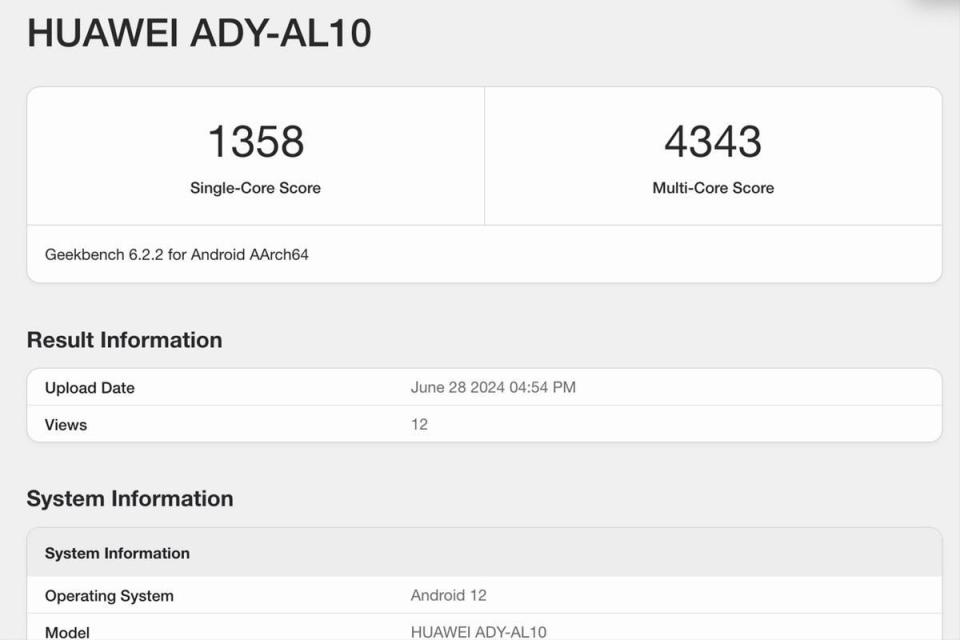Click the June 28 2024 04:54 PM value

pyautogui.click(x=493, y=387)
